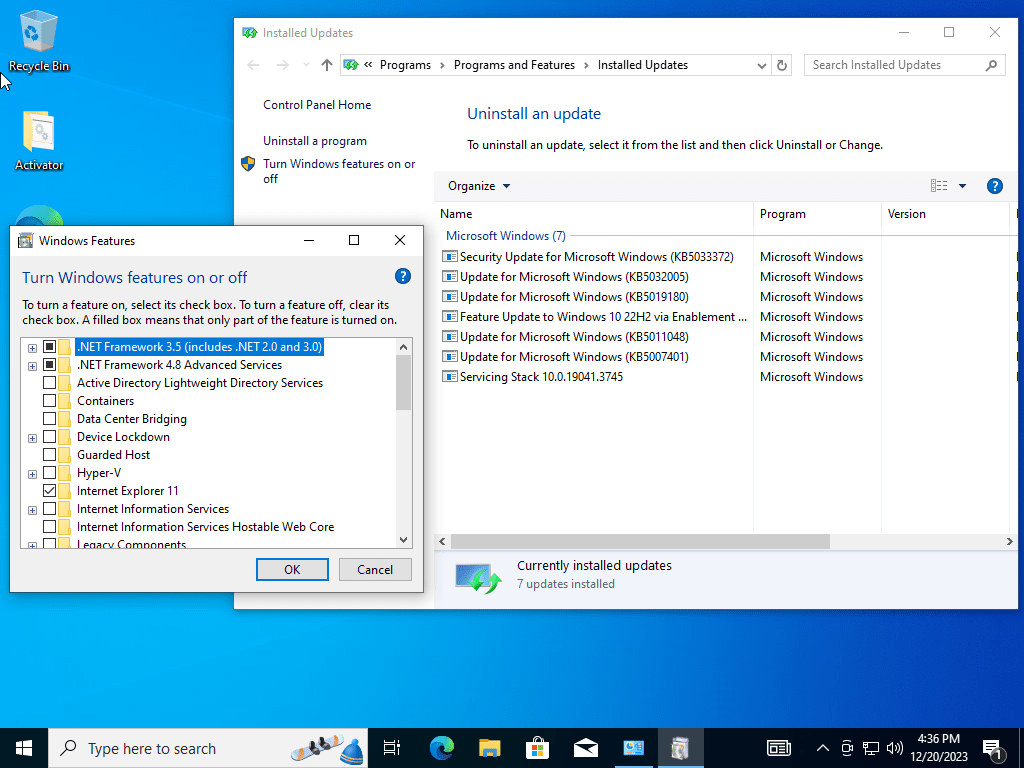Launch Microsoft Edge from the taskbar
The width and height of the screenshot is (1024, 768).
(x=441, y=748)
